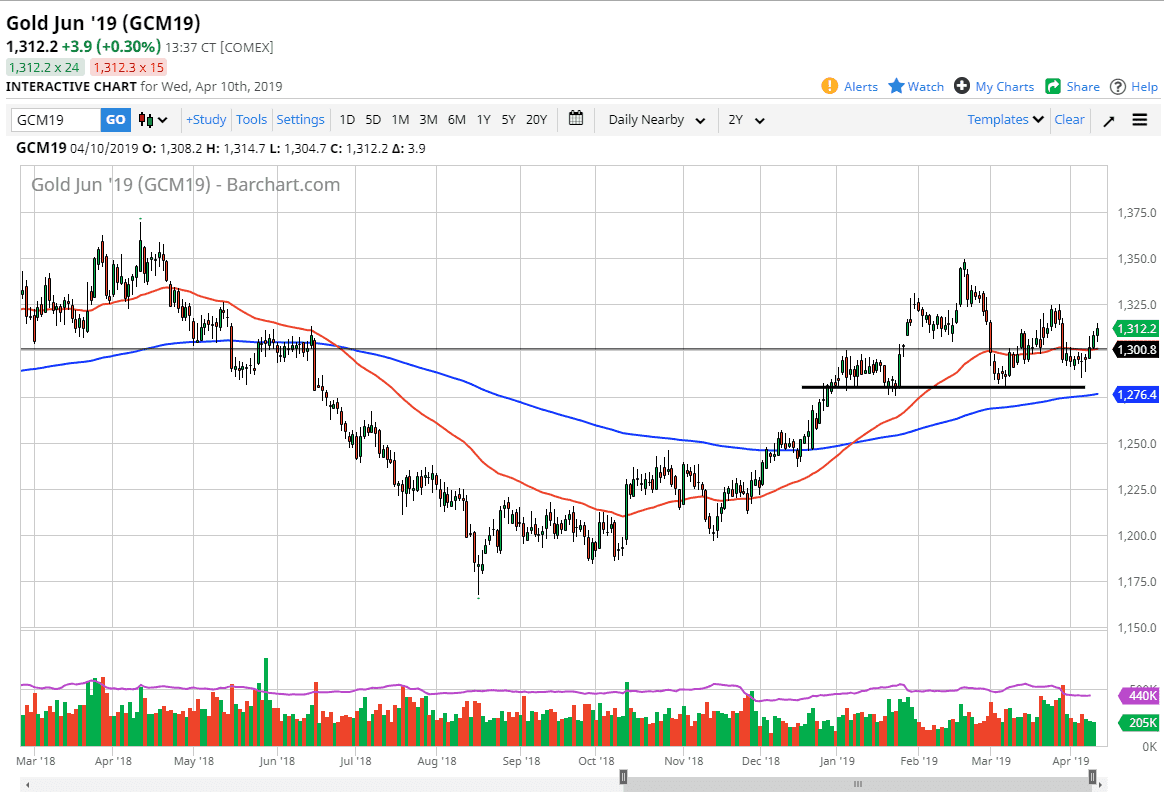The height and width of the screenshot is (799, 1164).
Task: Open the candlestick chart type dropdown
Action: click(154, 120)
